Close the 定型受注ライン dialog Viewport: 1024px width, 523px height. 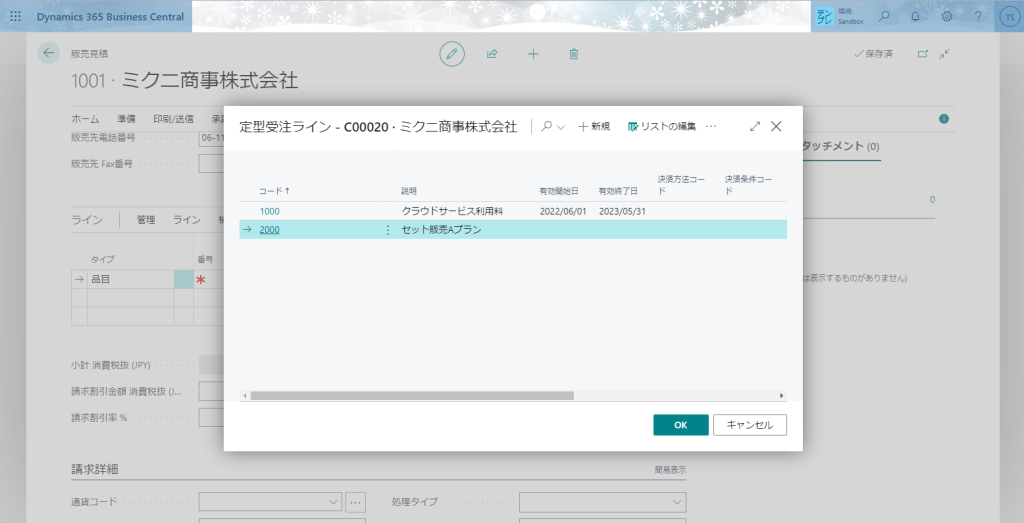coord(776,127)
